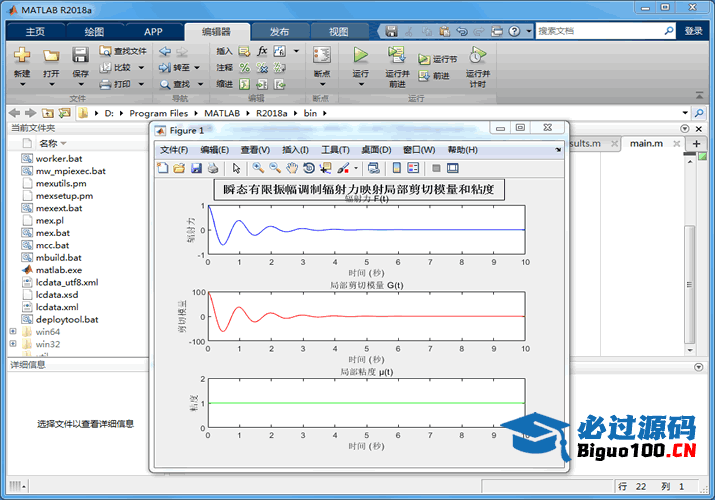Screen dimensions: 715x500
Task: Run script with the green play icon
Action: click(361, 55)
